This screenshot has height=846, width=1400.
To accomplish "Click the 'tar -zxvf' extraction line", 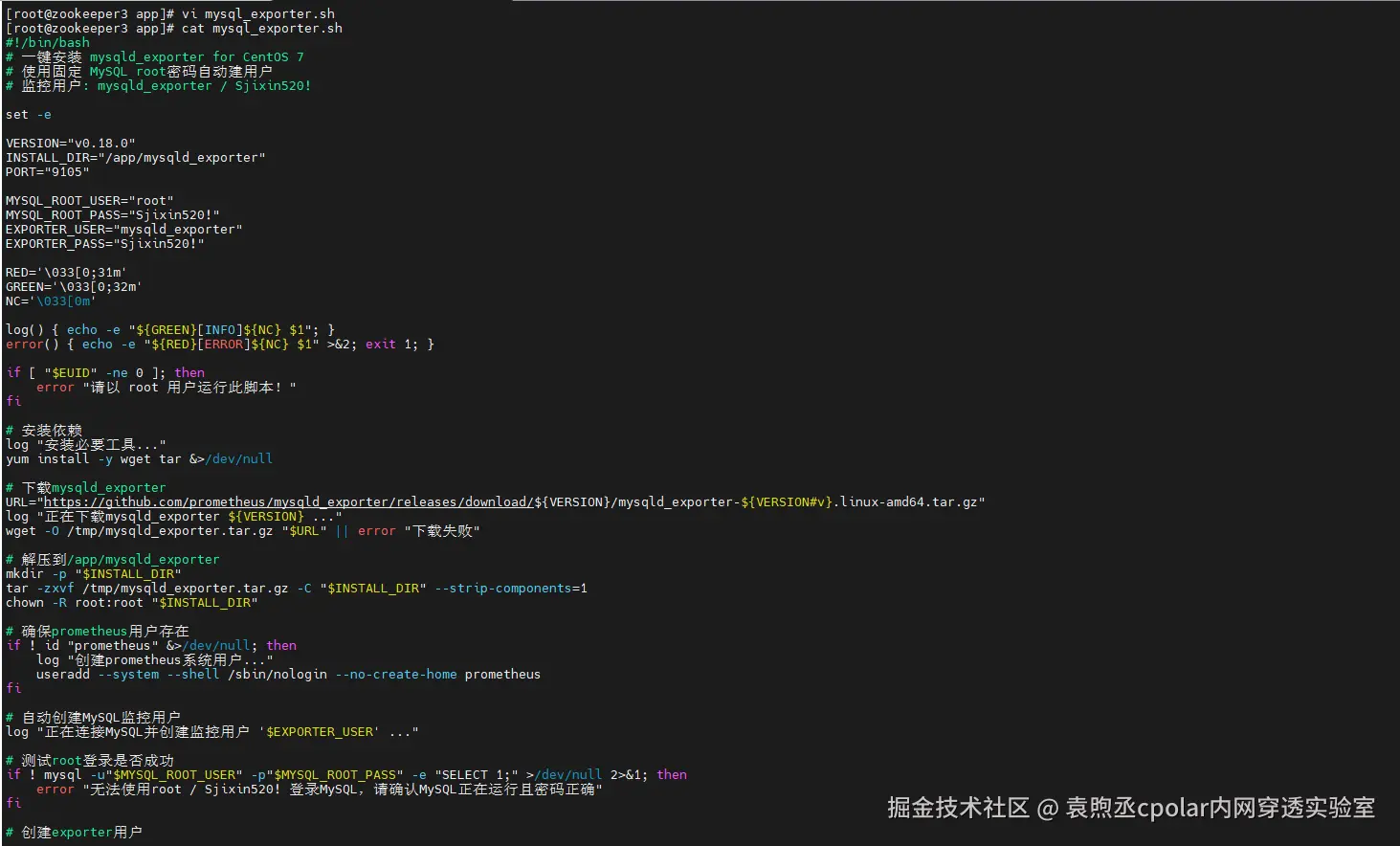I will coord(297,589).
